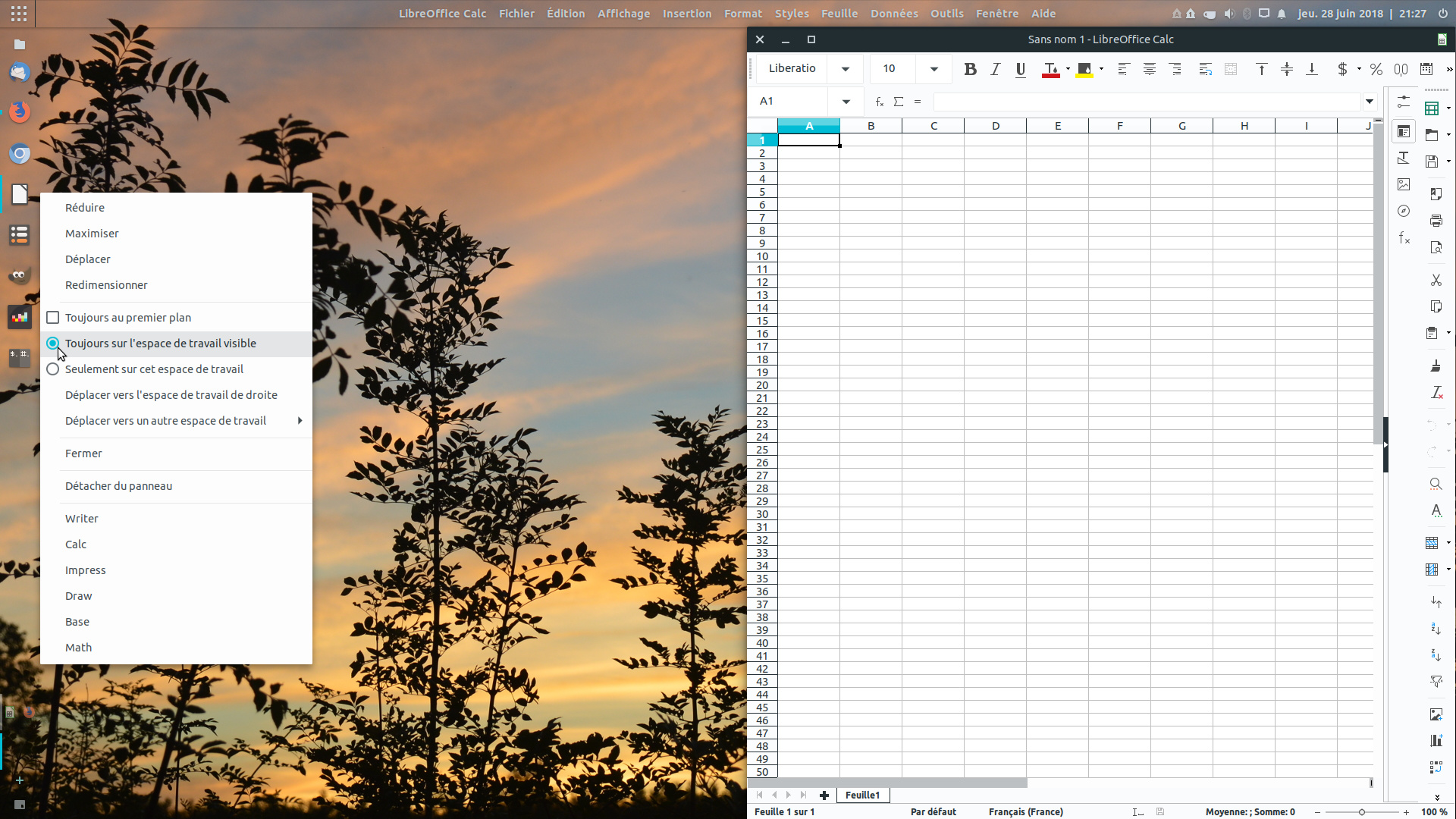Select Toujours sur l'espace de travail visible
Screen dimensions: 1456x819
coord(161,344)
